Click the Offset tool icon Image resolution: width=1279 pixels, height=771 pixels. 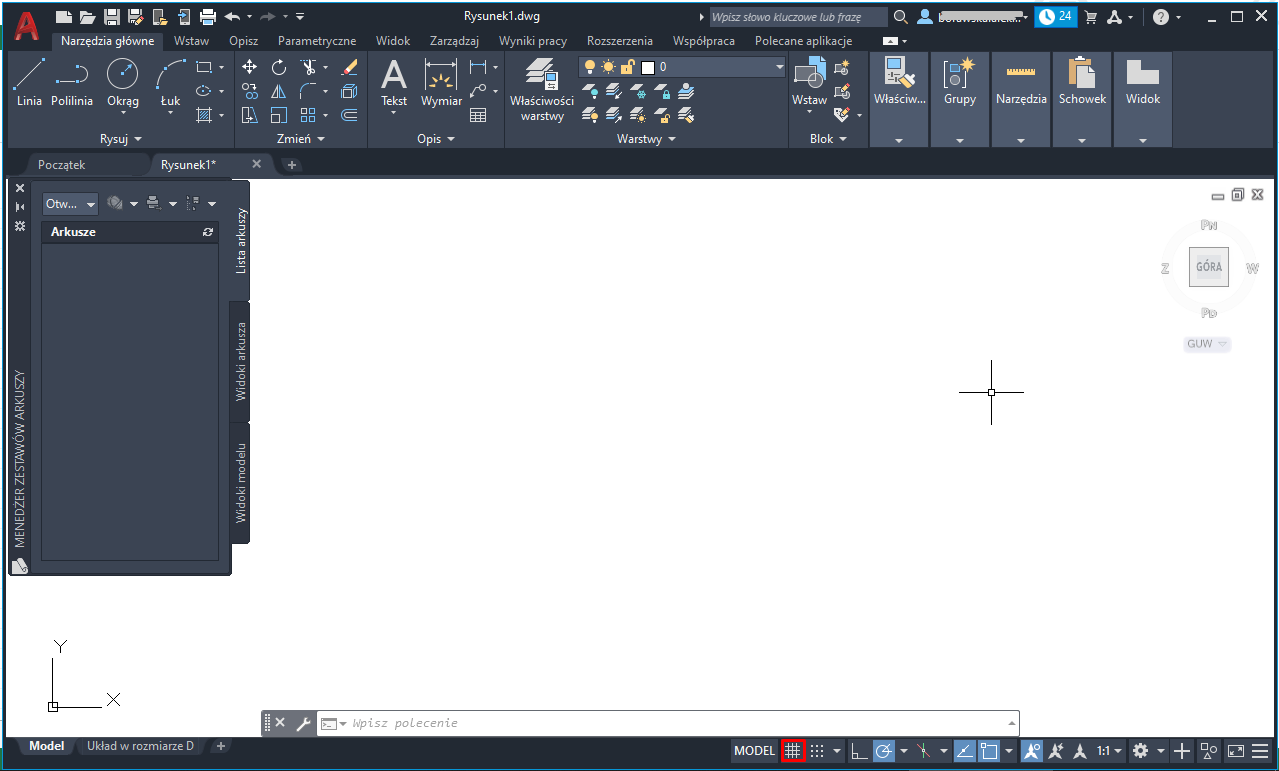click(349, 115)
